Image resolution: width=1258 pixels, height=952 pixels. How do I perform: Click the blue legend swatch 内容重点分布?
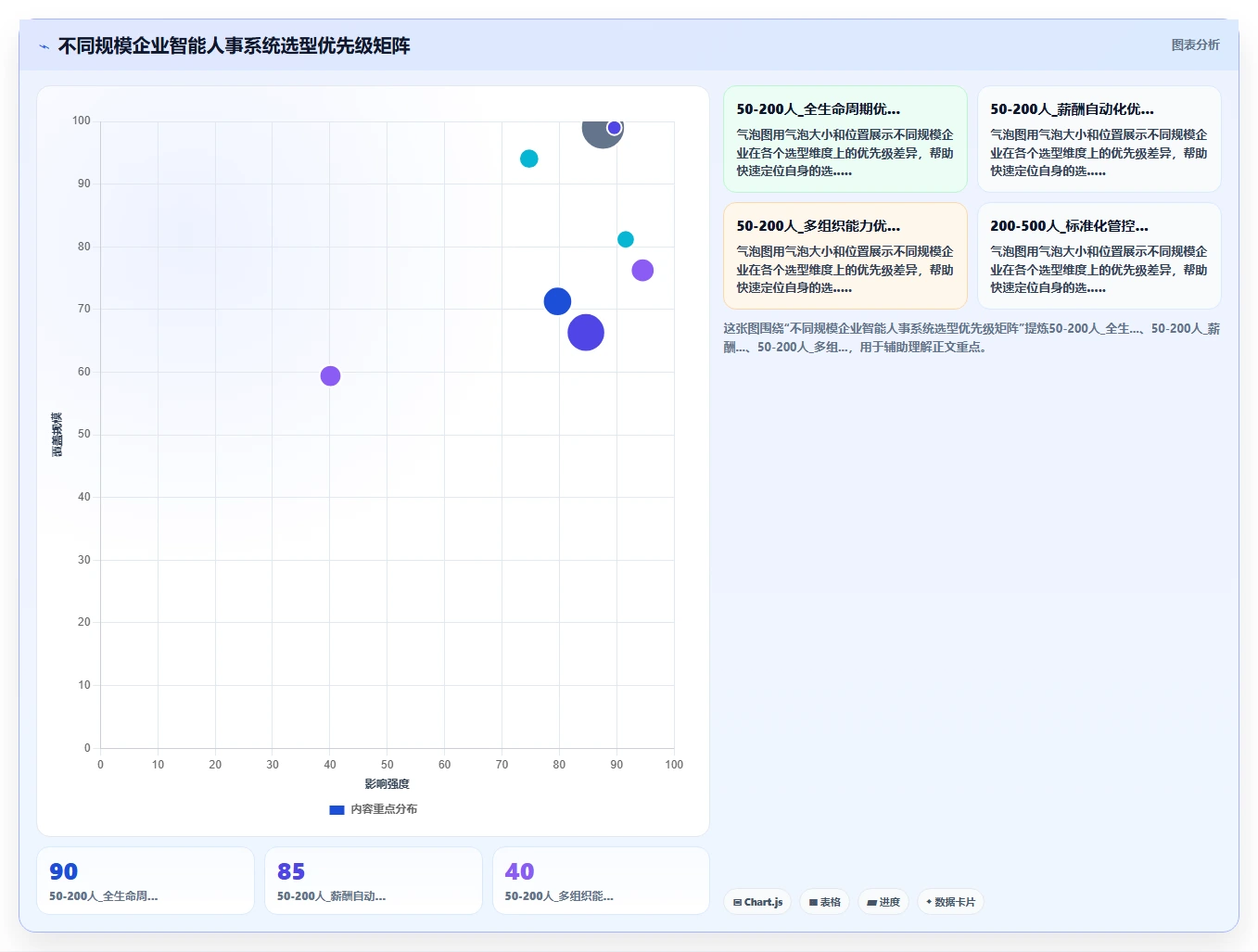point(337,809)
